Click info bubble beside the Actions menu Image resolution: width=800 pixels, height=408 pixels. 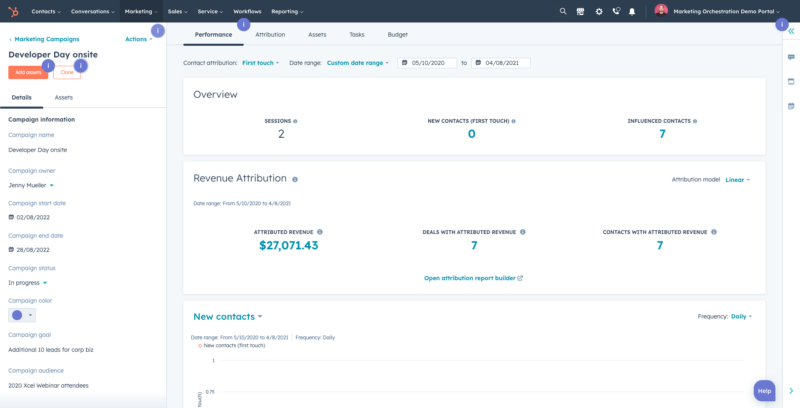[x=158, y=31]
